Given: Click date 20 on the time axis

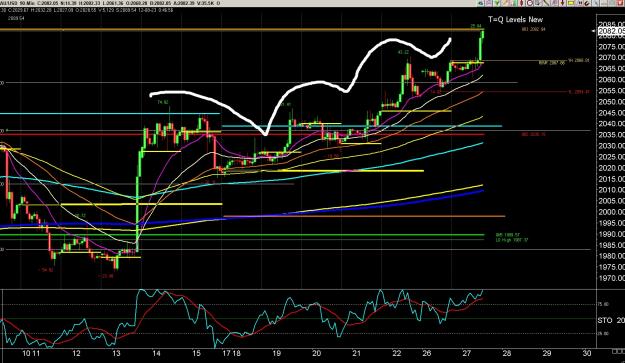Looking at the screenshot, I should coord(317,353).
